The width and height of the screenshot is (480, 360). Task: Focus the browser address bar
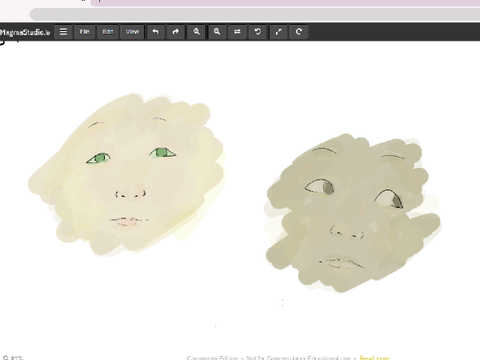tap(255, 15)
